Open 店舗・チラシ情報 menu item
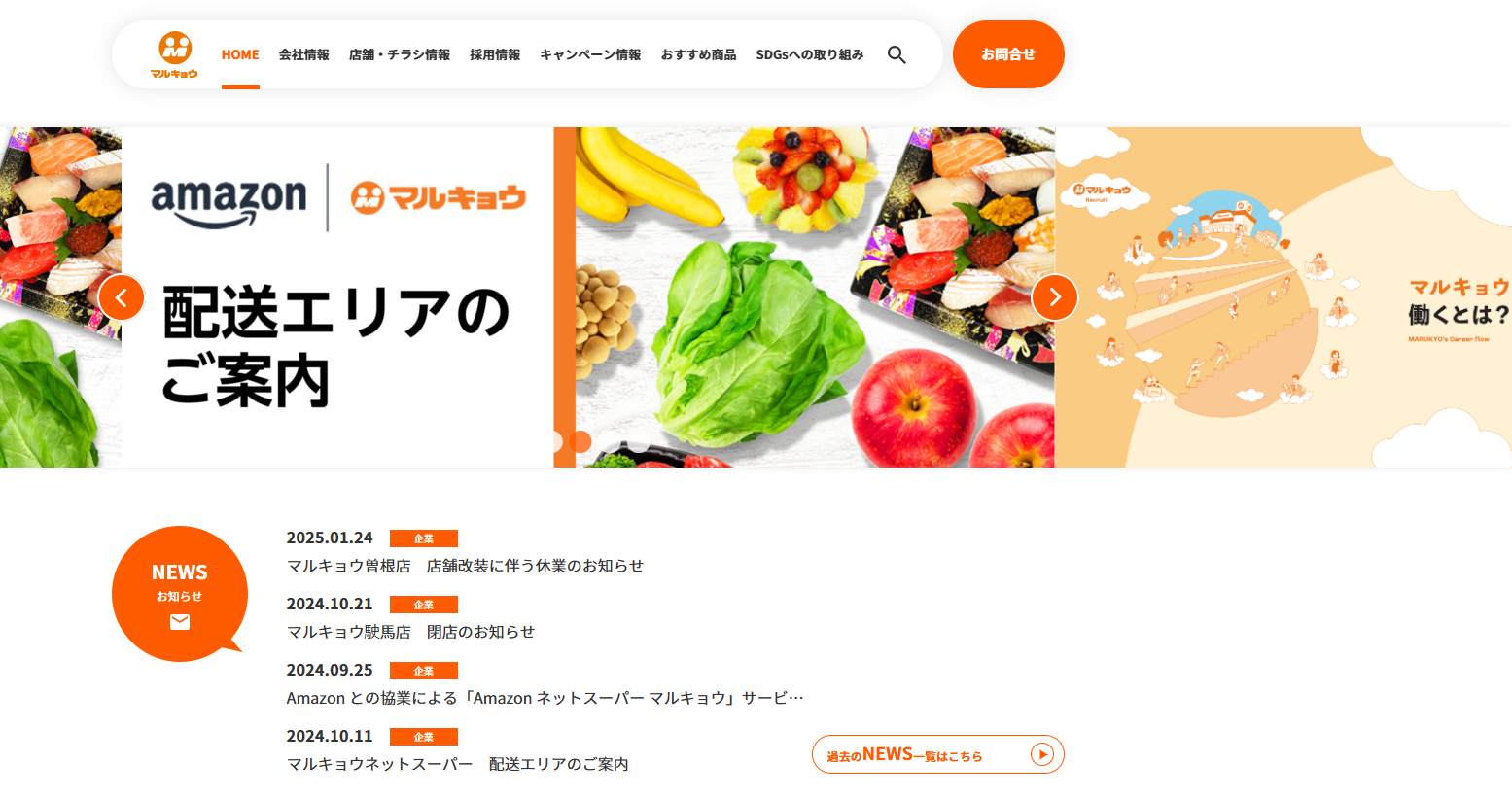This screenshot has height=798, width=1512. (x=400, y=55)
